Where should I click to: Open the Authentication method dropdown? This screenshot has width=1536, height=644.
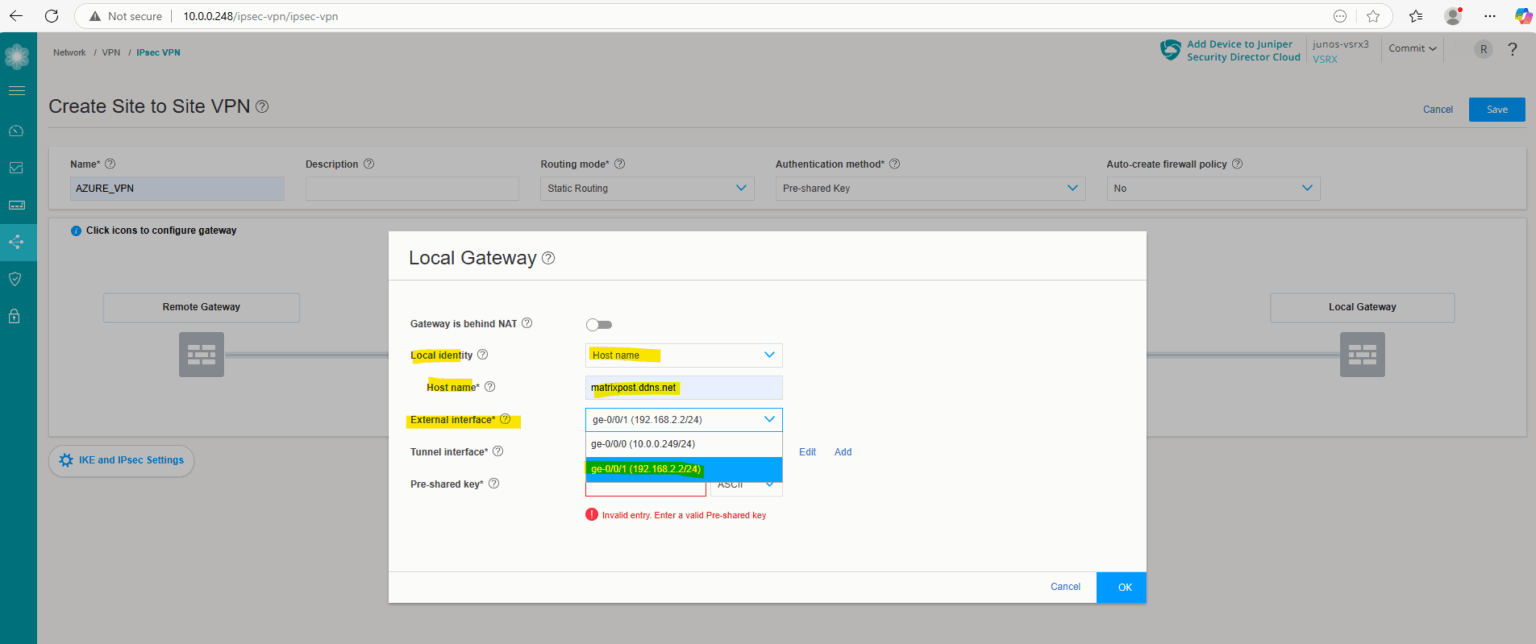coord(930,187)
